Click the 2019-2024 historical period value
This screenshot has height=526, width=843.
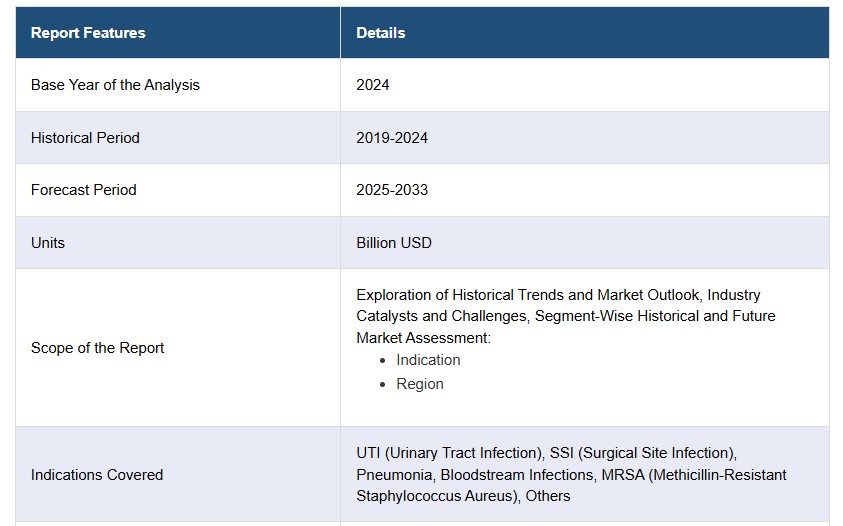(x=392, y=138)
